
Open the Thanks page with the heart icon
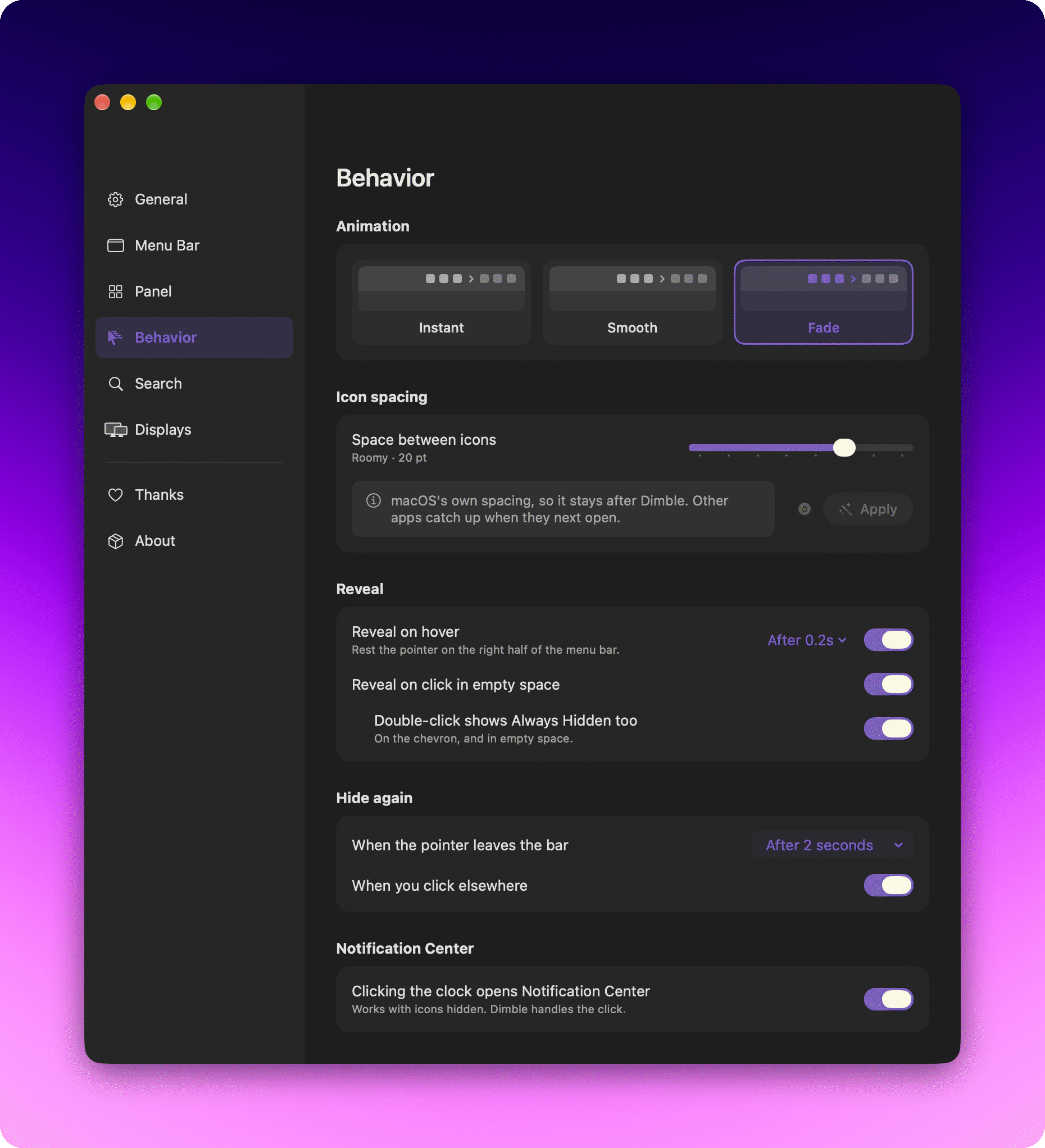coord(194,495)
